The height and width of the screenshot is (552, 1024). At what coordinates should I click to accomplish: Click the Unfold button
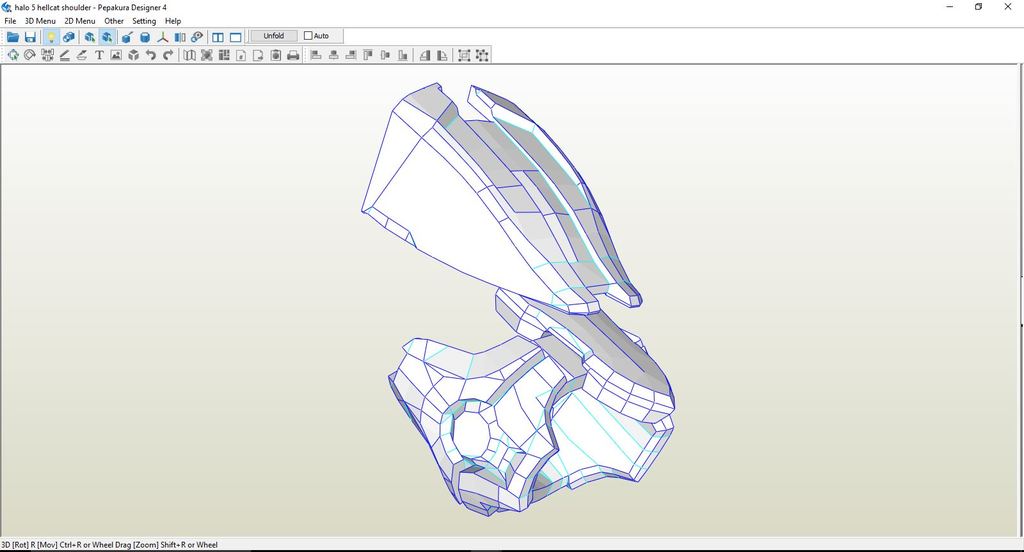pyautogui.click(x=274, y=36)
